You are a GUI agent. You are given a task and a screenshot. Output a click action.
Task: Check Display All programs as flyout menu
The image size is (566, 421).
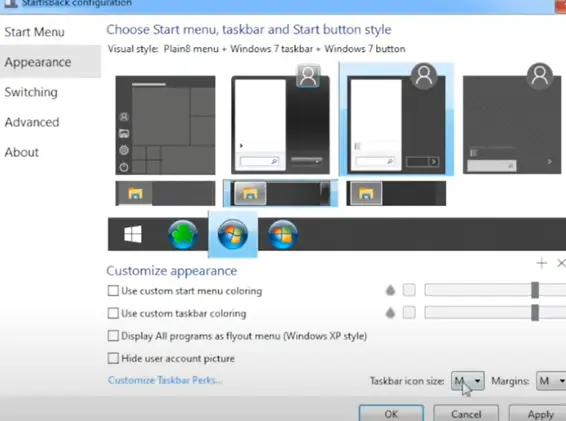pyautogui.click(x=113, y=336)
